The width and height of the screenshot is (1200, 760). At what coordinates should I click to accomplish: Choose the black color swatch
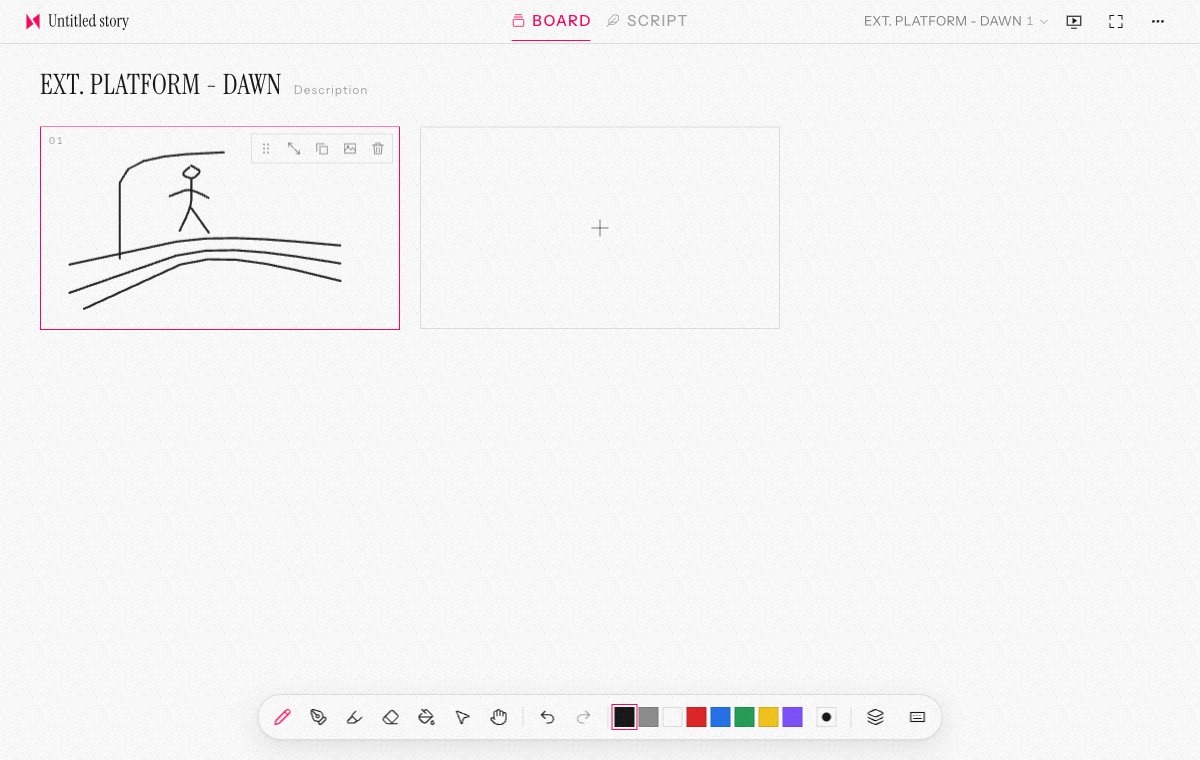tap(624, 717)
